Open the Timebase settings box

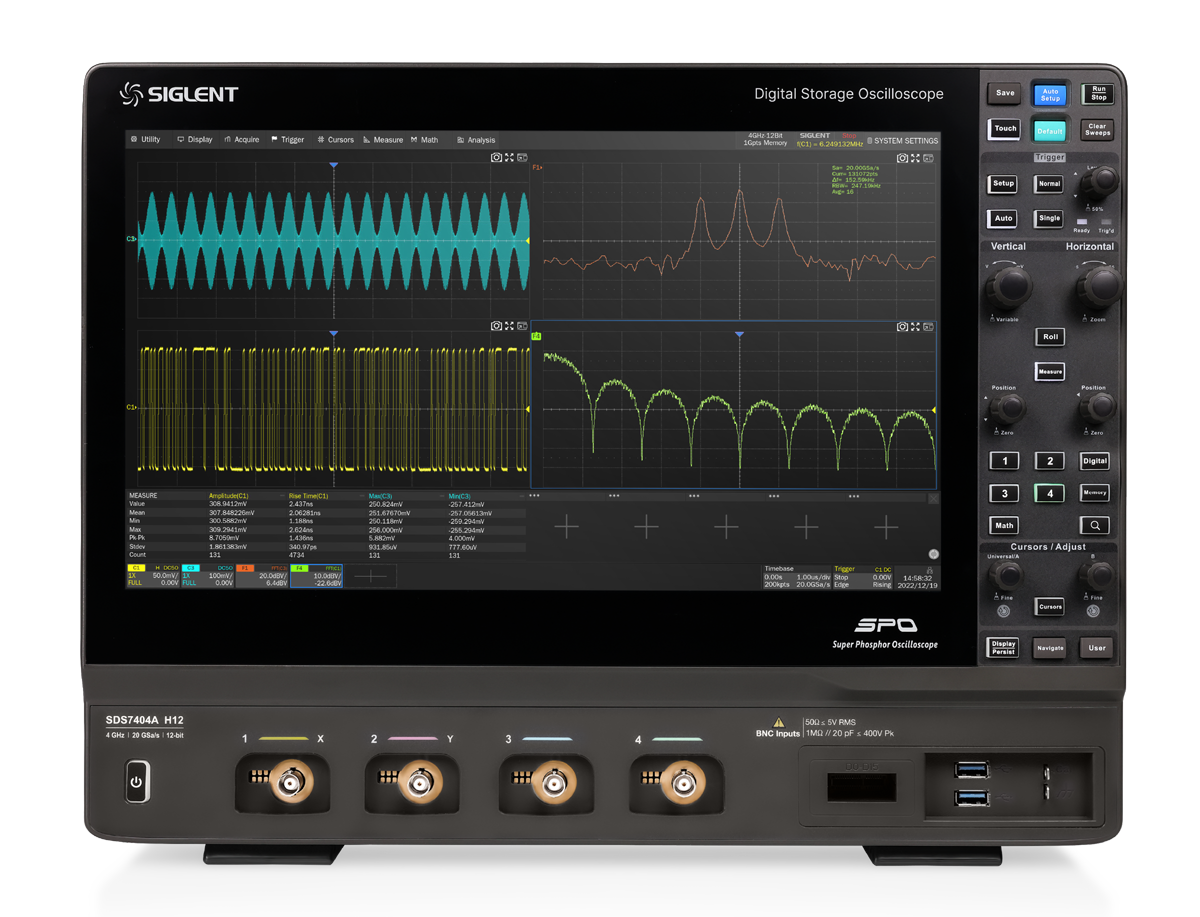pyautogui.click(x=795, y=576)
